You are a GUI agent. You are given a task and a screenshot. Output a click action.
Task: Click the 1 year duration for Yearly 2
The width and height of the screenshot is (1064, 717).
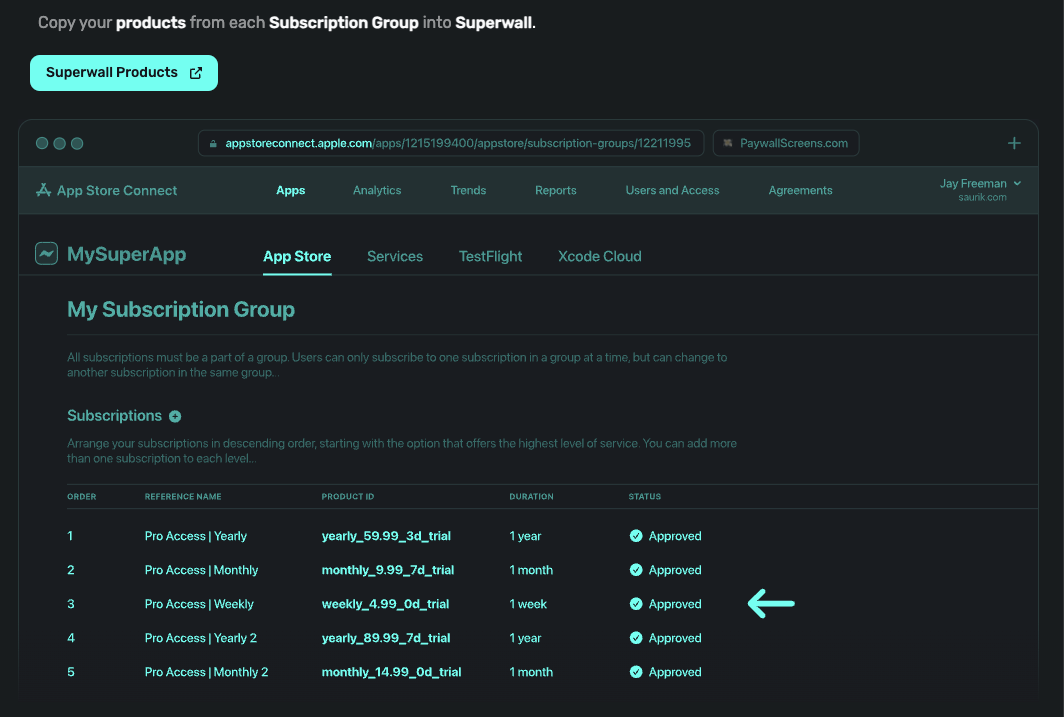(525, 638)
